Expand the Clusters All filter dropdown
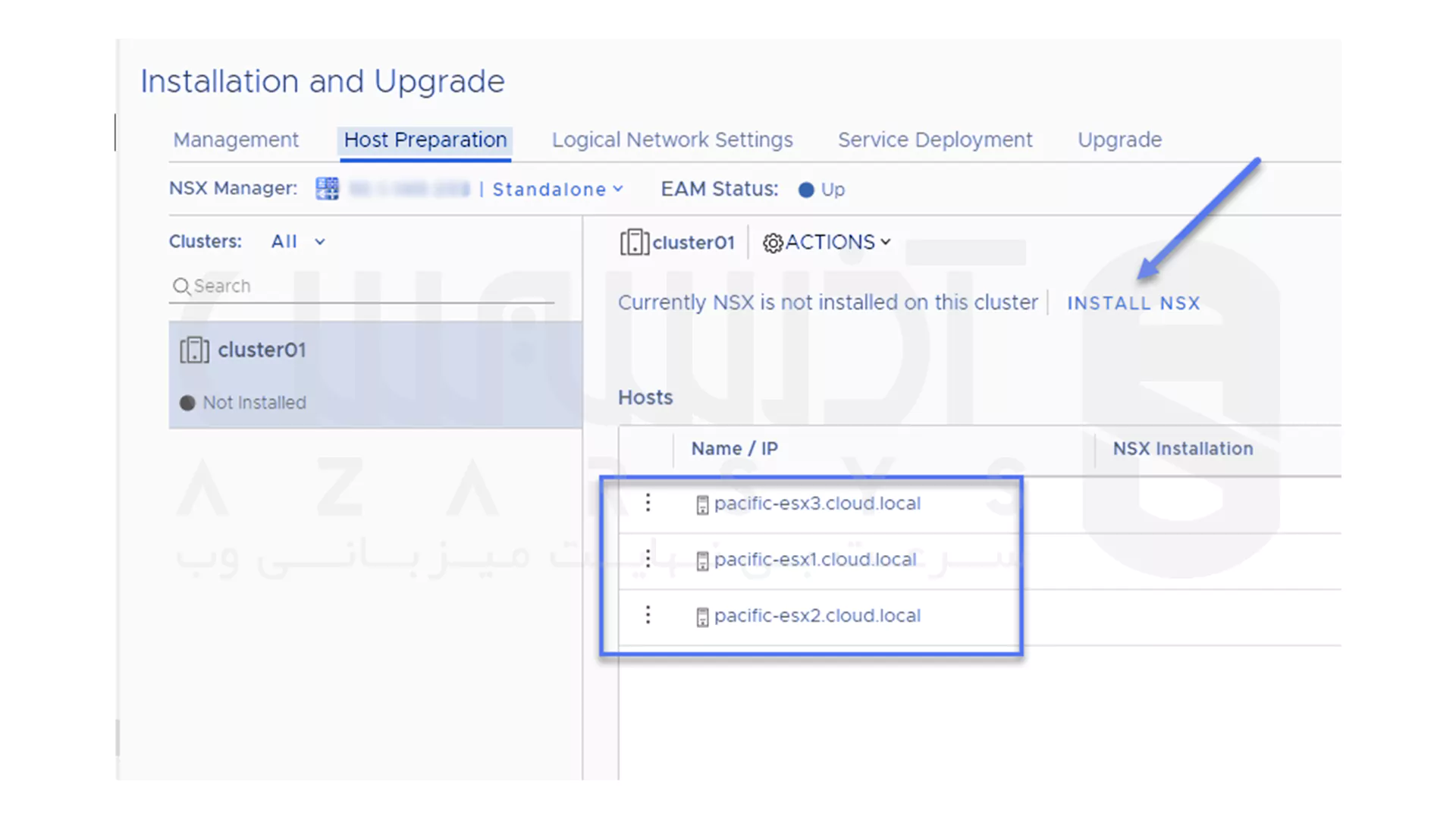The height and width of the screenshot is (819, 1456). coord(298,242)
